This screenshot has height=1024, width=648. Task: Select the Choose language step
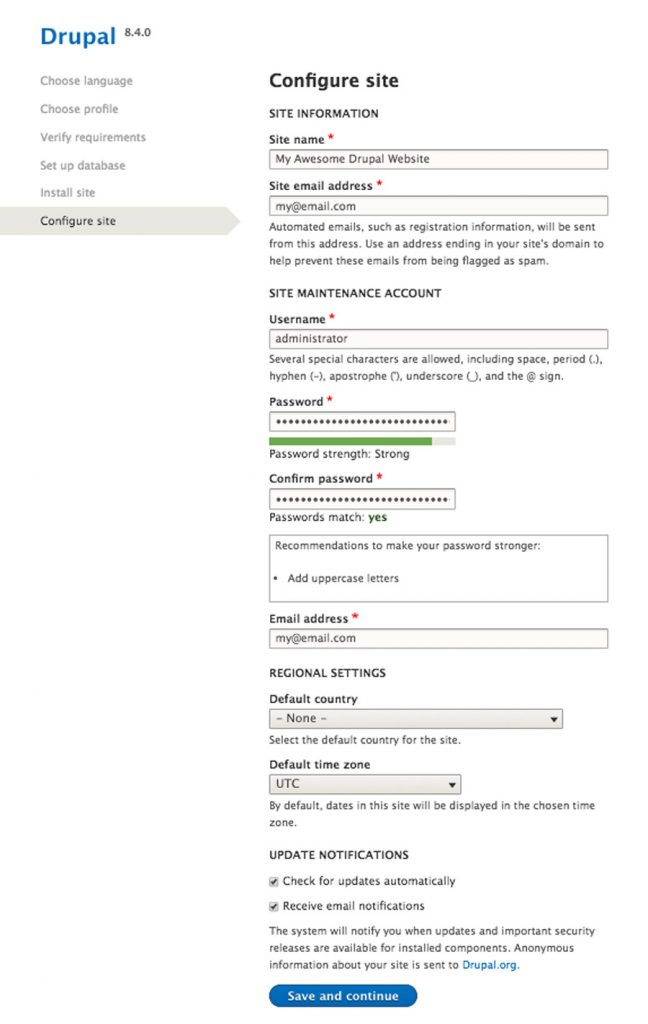click(x=86, y=81)
